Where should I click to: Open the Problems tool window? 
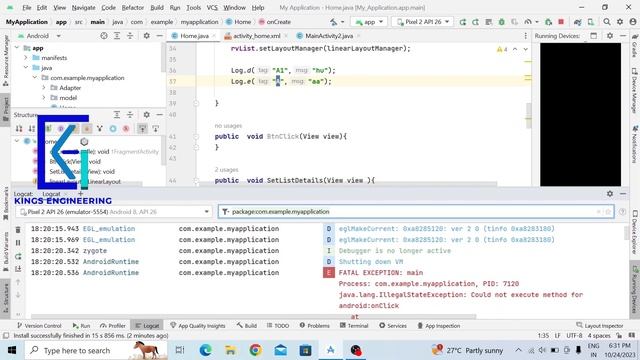pos(314,325)
